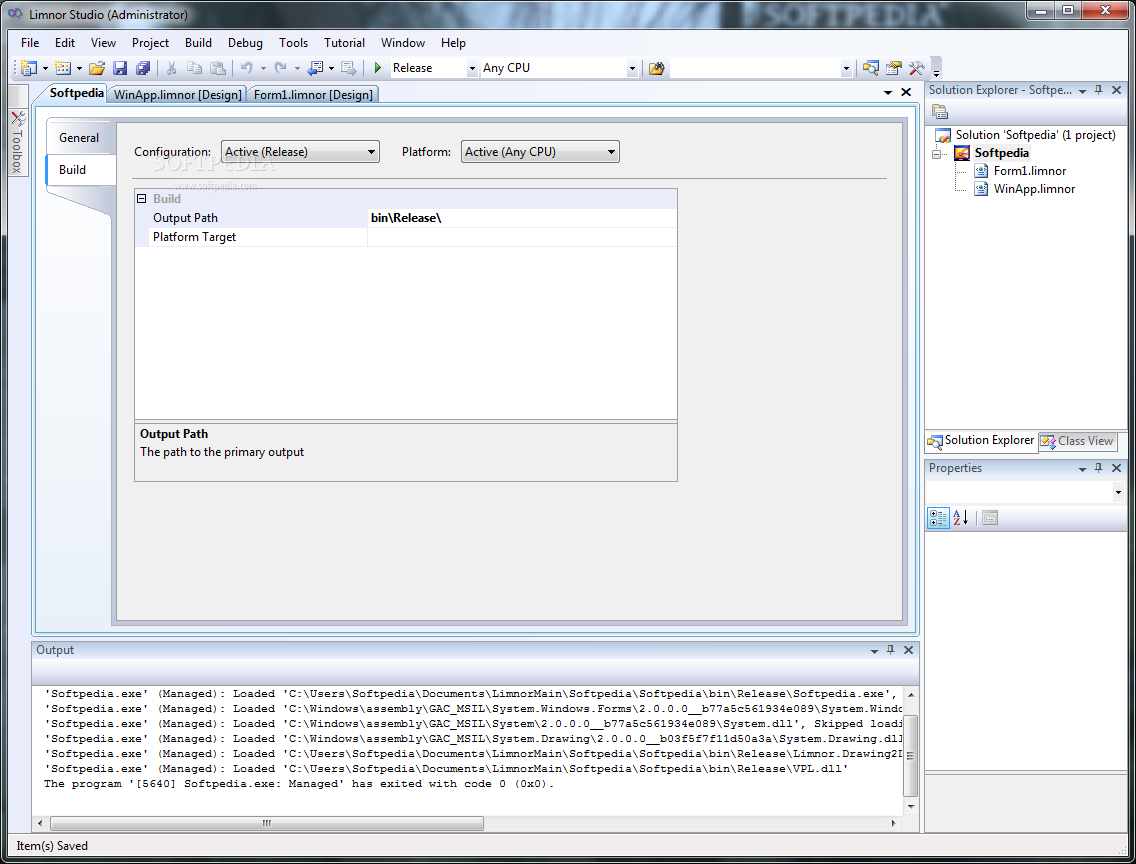1136x864 pixels.
Task: Click the Undo arrow icon
Action: click(x=247, y=68)
